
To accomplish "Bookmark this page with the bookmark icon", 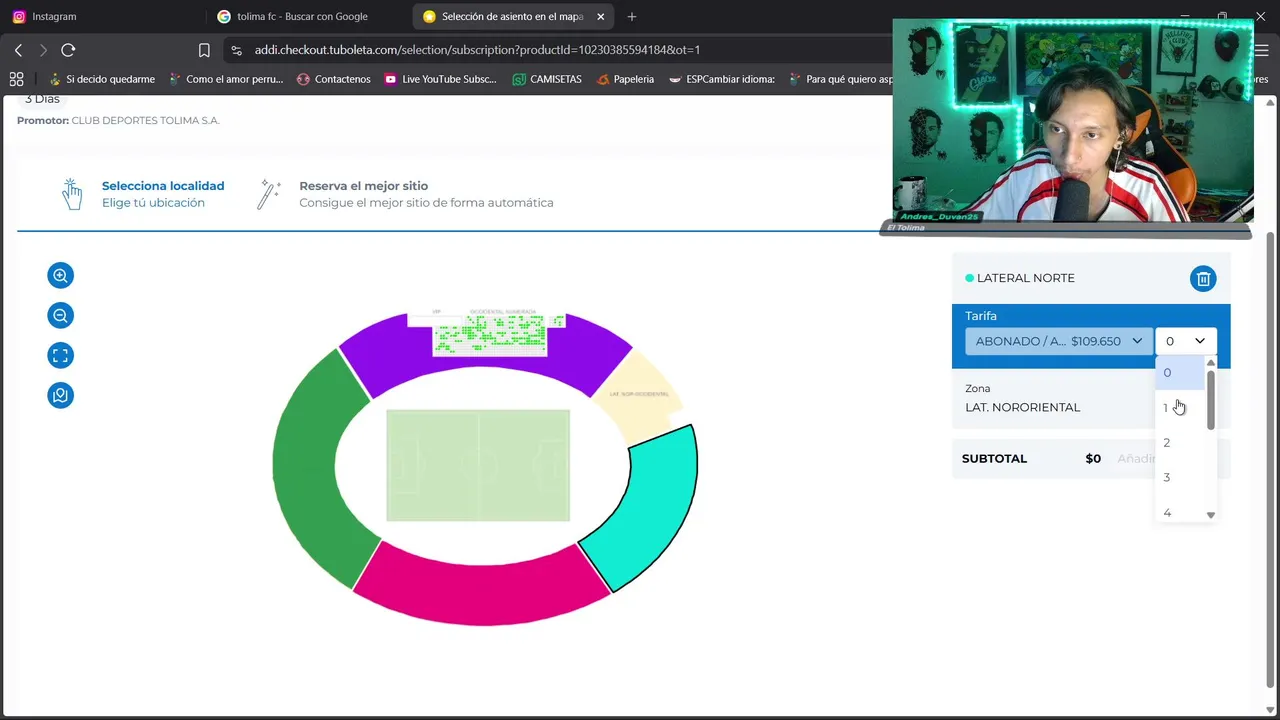I will [x=204, y=50].
